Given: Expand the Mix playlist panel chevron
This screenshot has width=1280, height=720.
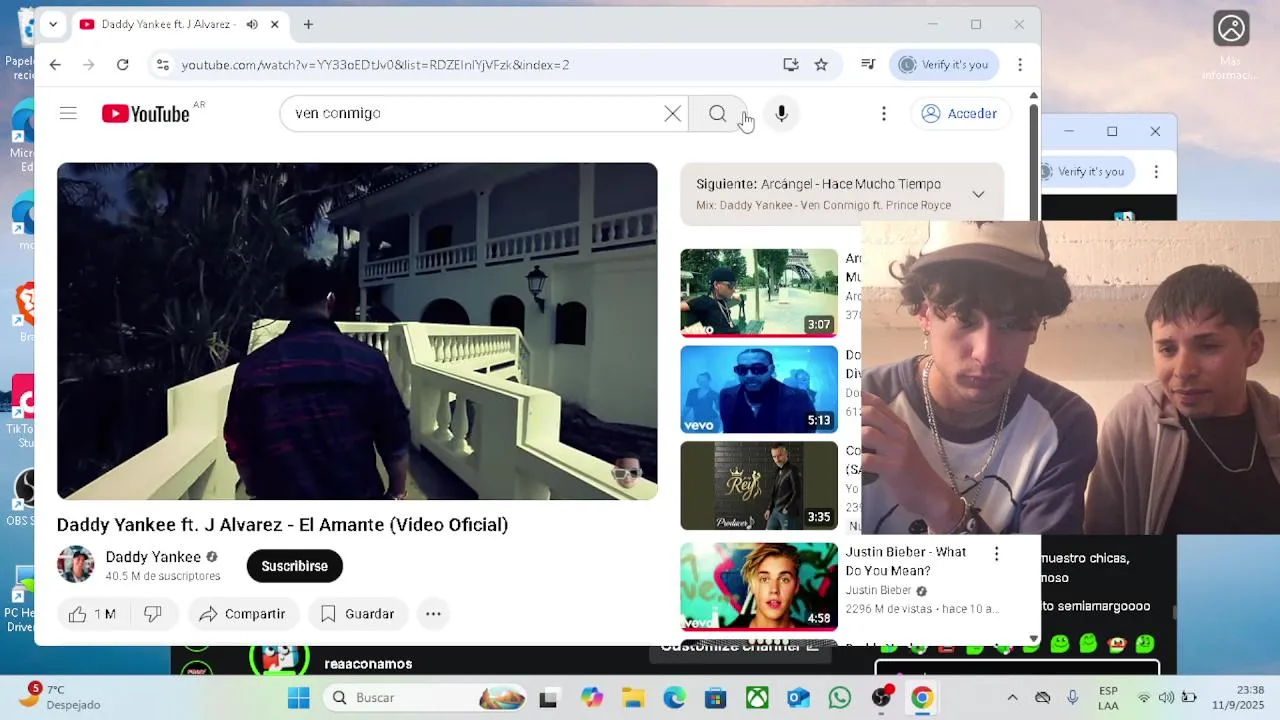Looking at the screenshot, I should pyautogui.click(x=978, y=194).
